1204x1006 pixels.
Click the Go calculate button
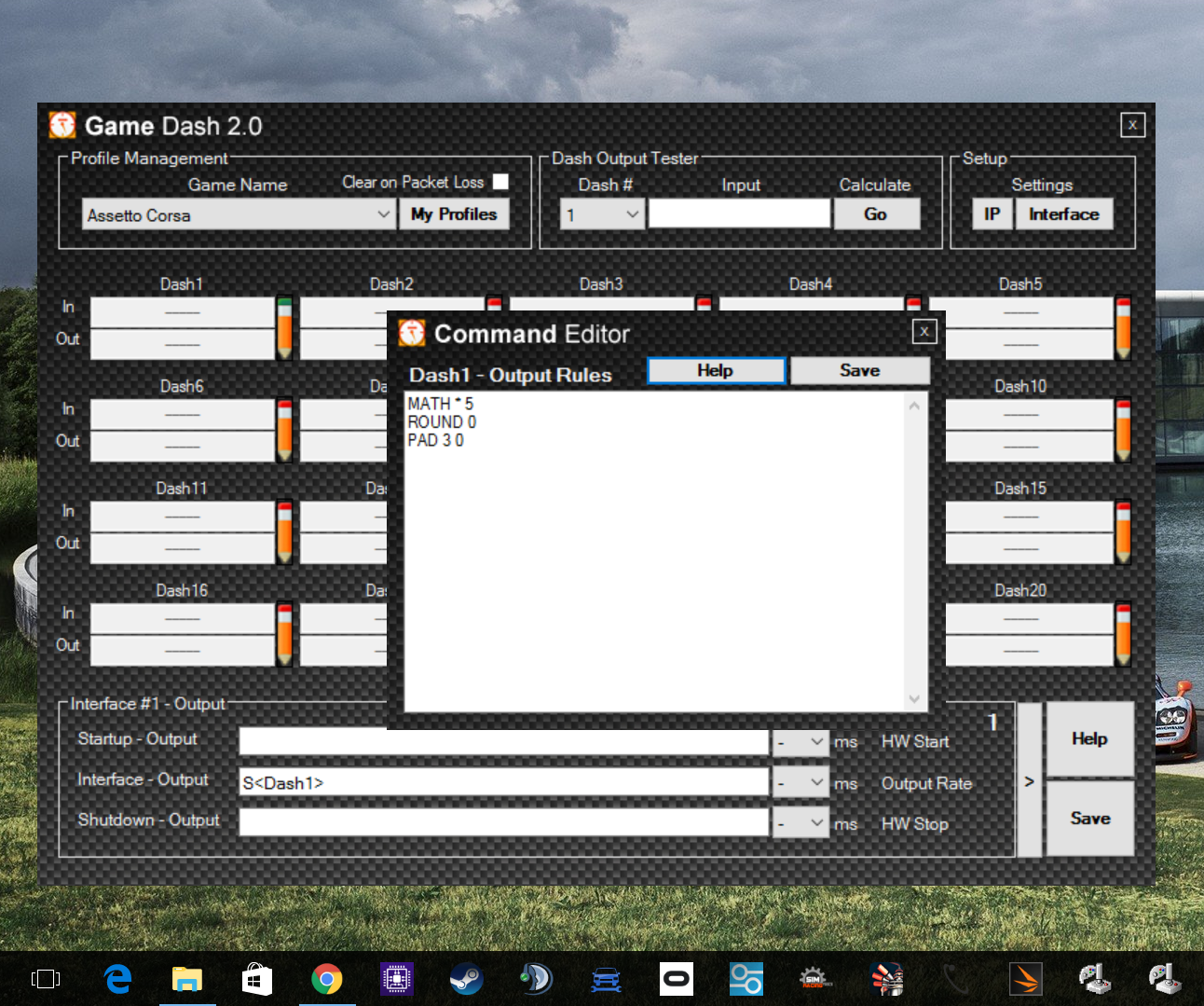[876, 214]
